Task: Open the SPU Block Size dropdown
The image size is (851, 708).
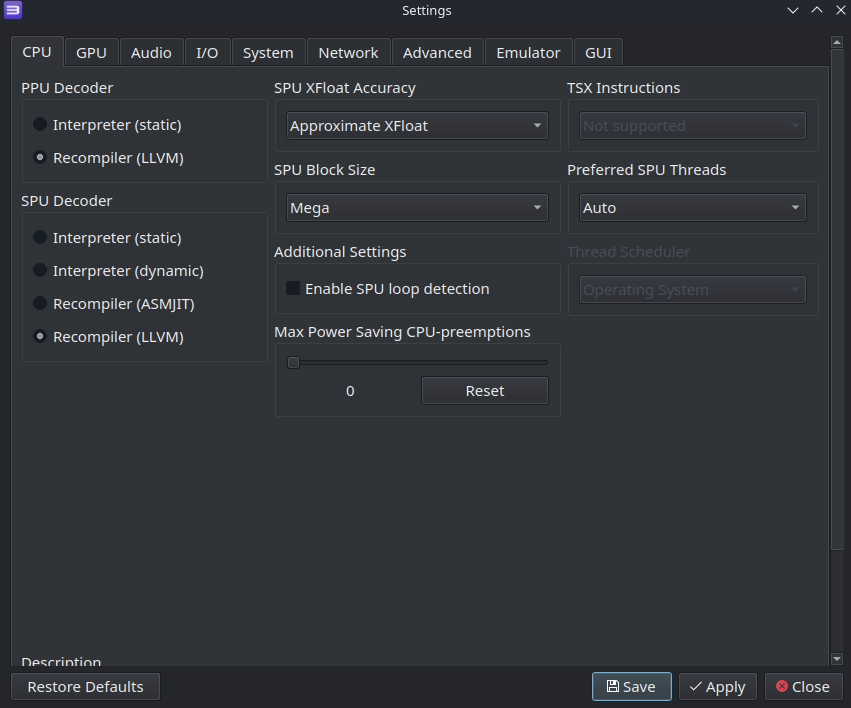Action: click(417, 208)
